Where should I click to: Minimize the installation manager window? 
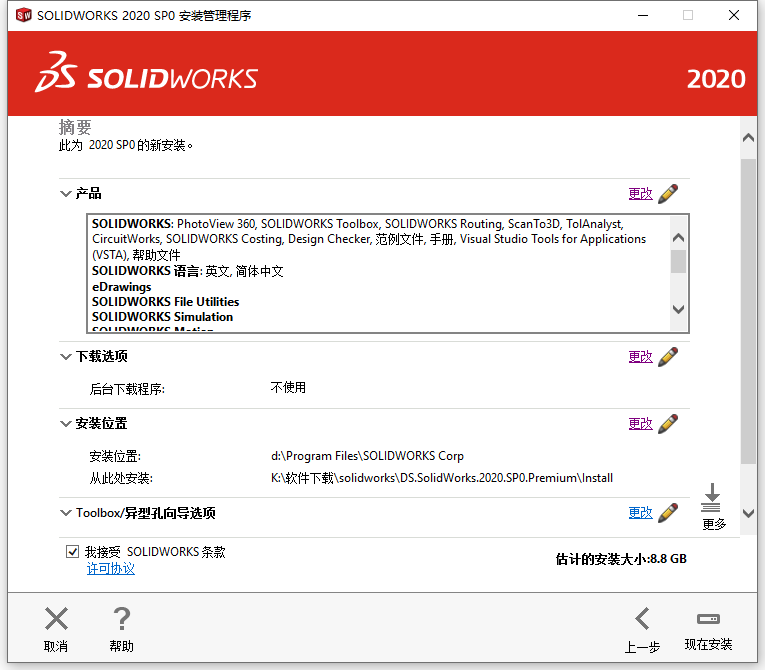tap(643, 16)
